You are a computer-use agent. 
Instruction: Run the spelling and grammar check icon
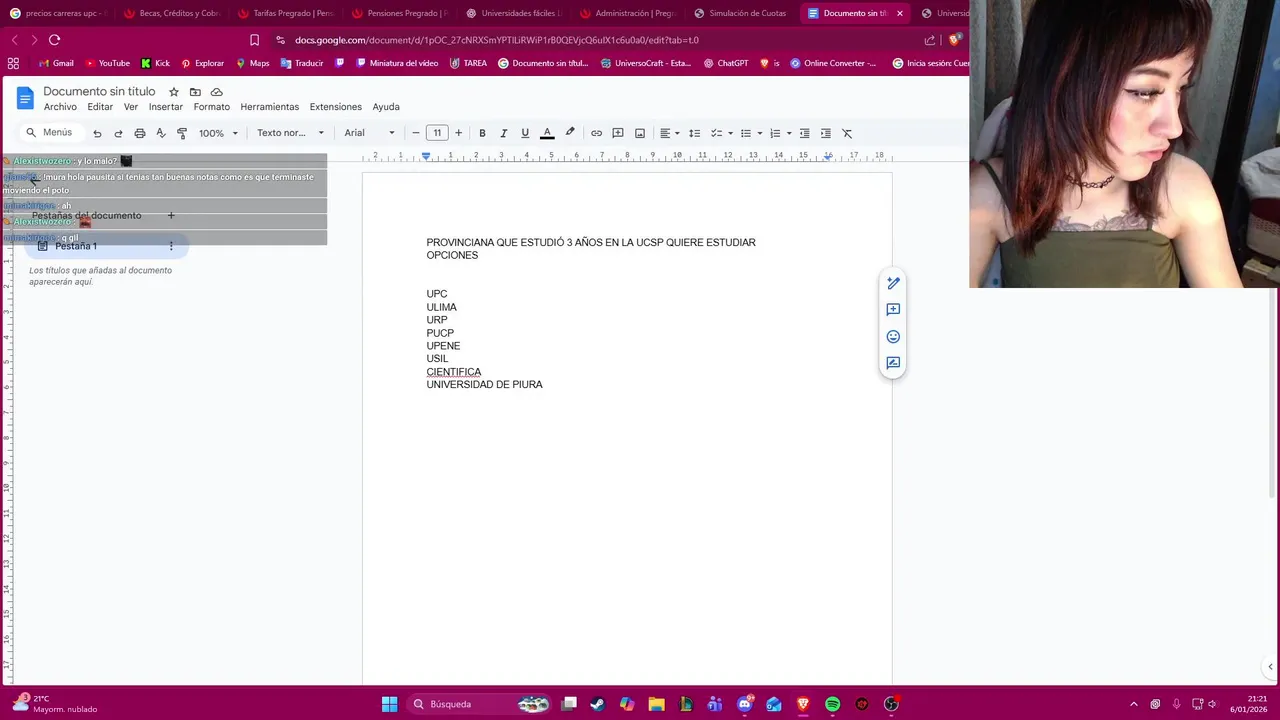tap(161, 133)
